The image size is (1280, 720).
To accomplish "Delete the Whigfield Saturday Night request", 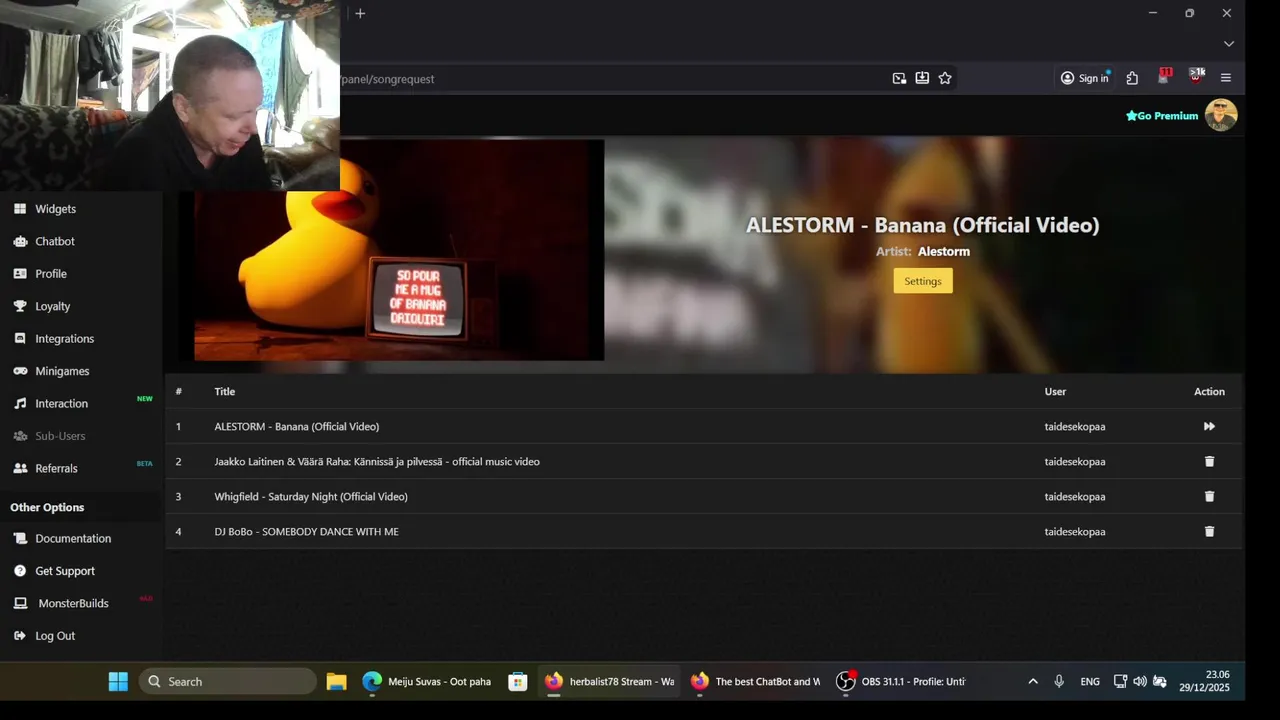I will [x=1209, y=496].
